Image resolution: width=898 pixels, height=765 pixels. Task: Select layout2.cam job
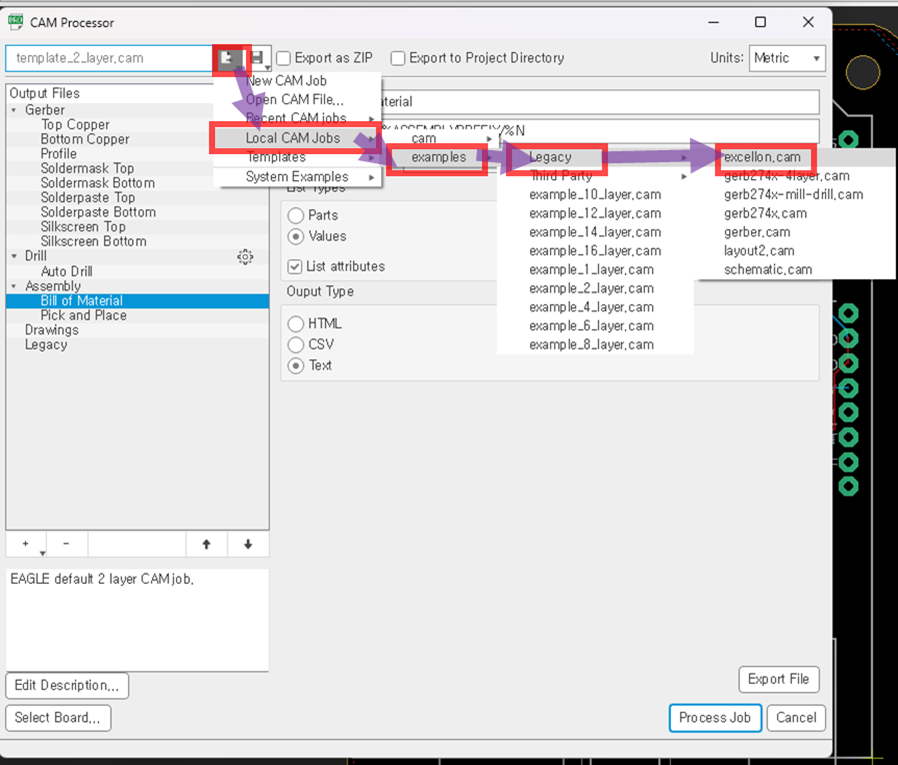[x=759, y=251]
